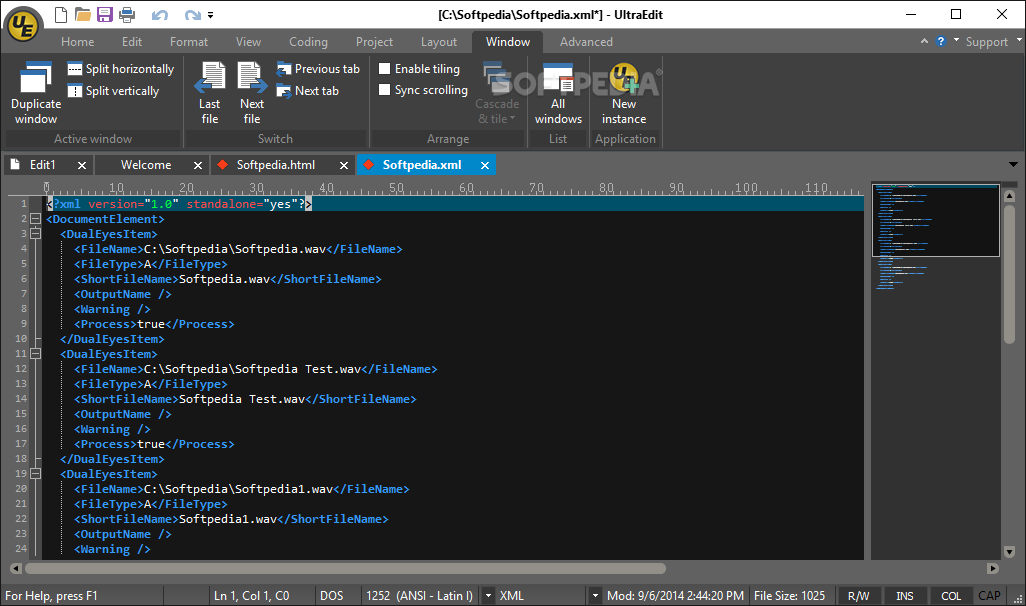Switch to Next tab
Screen dimensions: 1026x606
coord(308,91)
